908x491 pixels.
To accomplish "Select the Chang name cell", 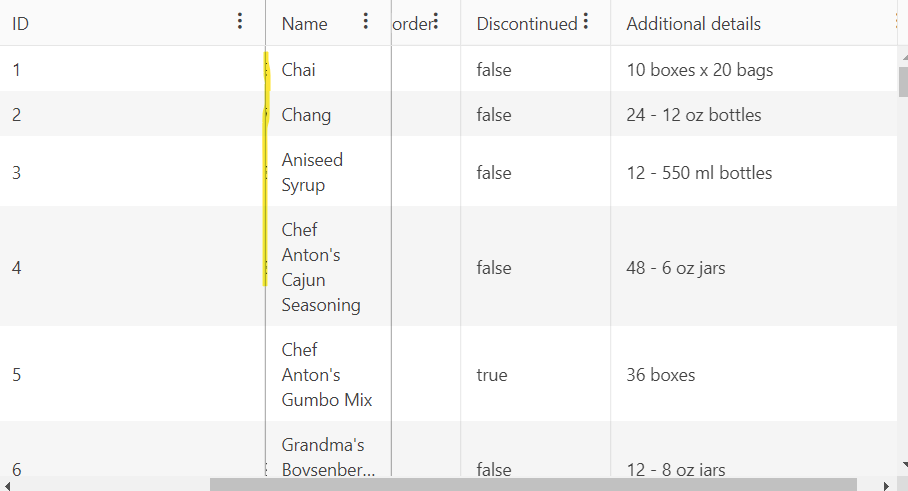I will (328, 114).
